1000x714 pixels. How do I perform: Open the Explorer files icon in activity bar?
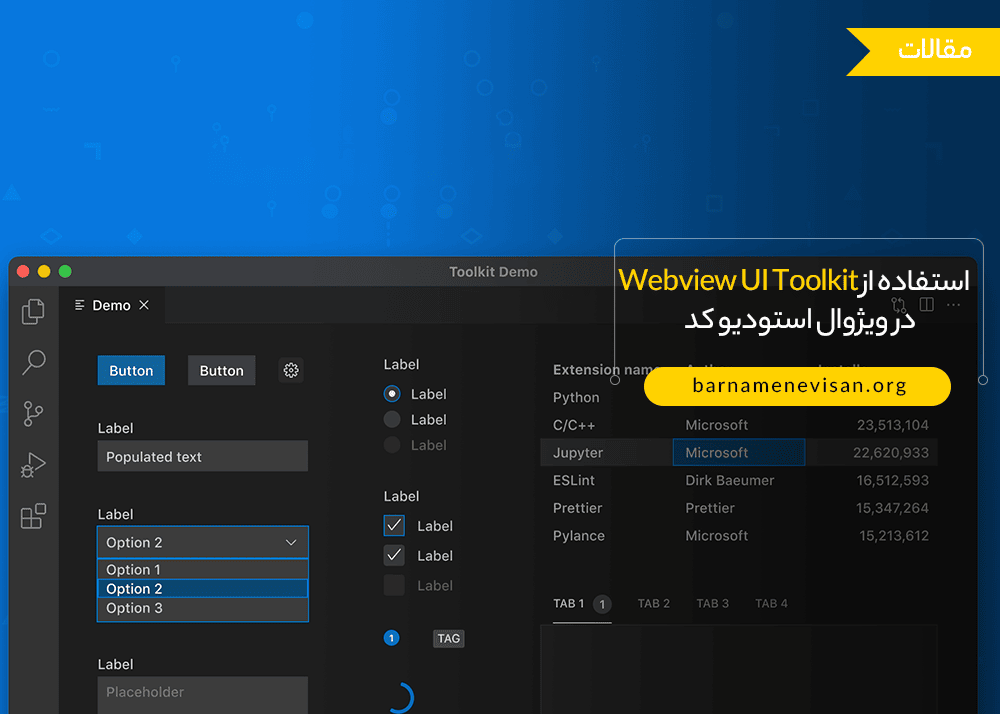[33, 311]
